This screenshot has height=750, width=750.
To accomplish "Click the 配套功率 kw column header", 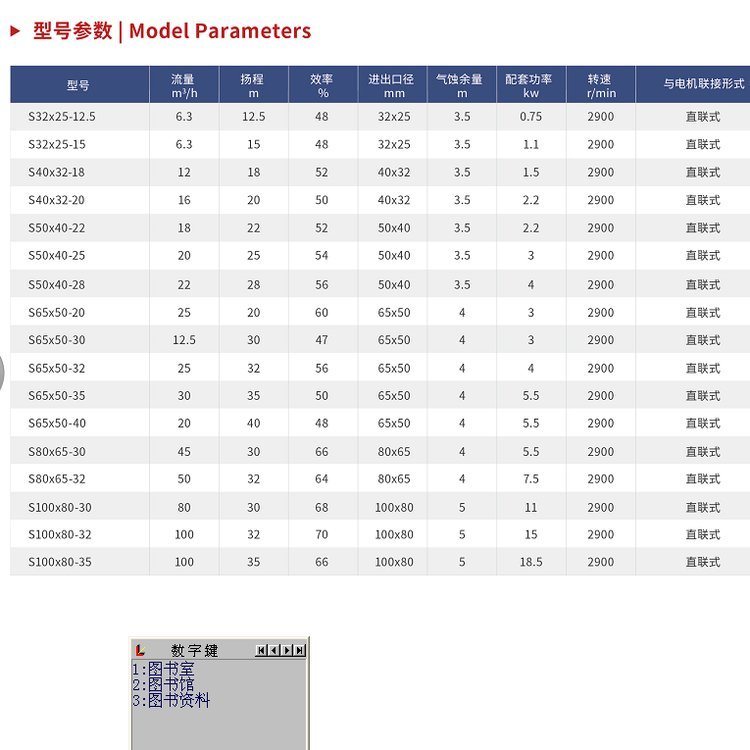I will (530, 85).
